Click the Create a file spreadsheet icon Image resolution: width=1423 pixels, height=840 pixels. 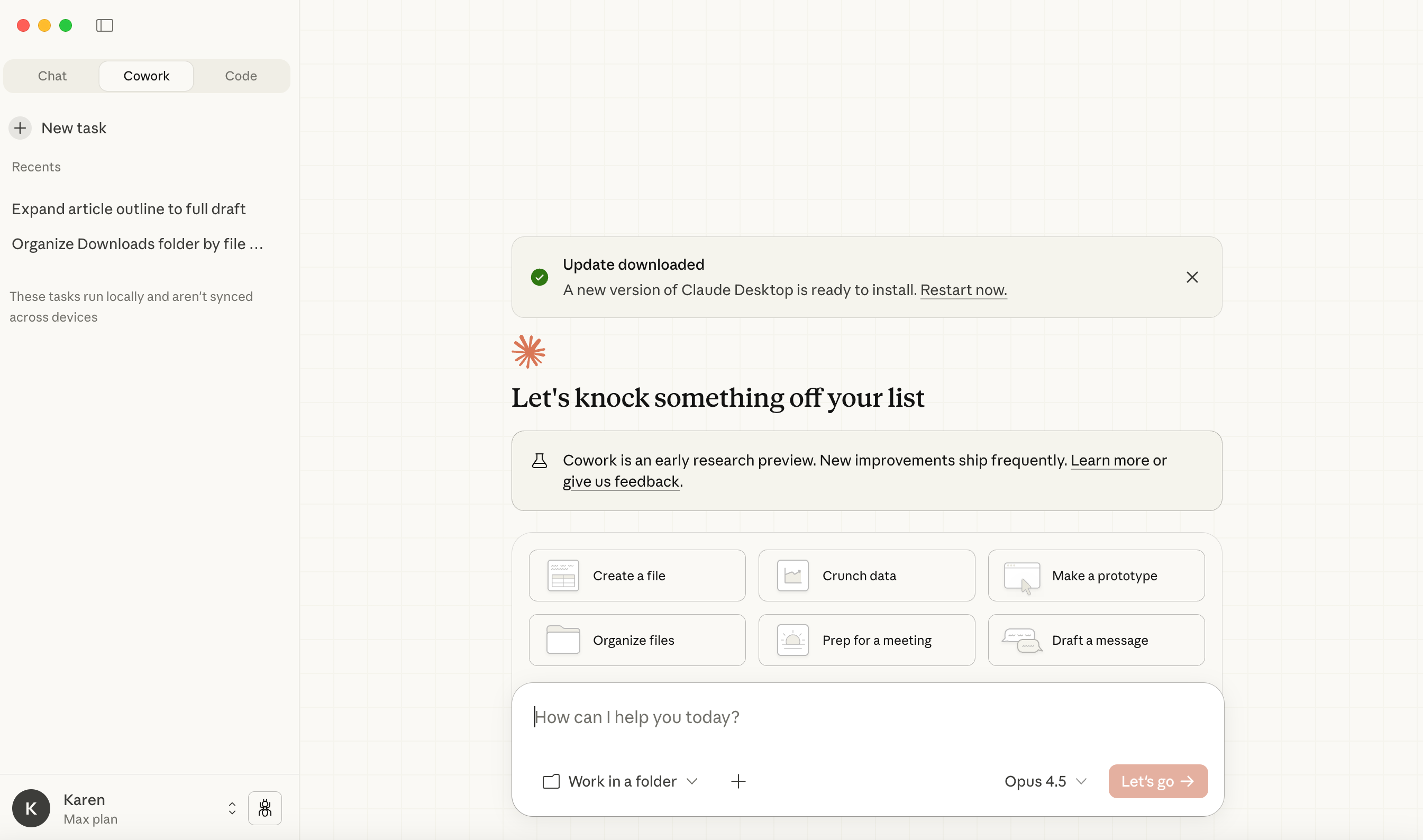563,576
